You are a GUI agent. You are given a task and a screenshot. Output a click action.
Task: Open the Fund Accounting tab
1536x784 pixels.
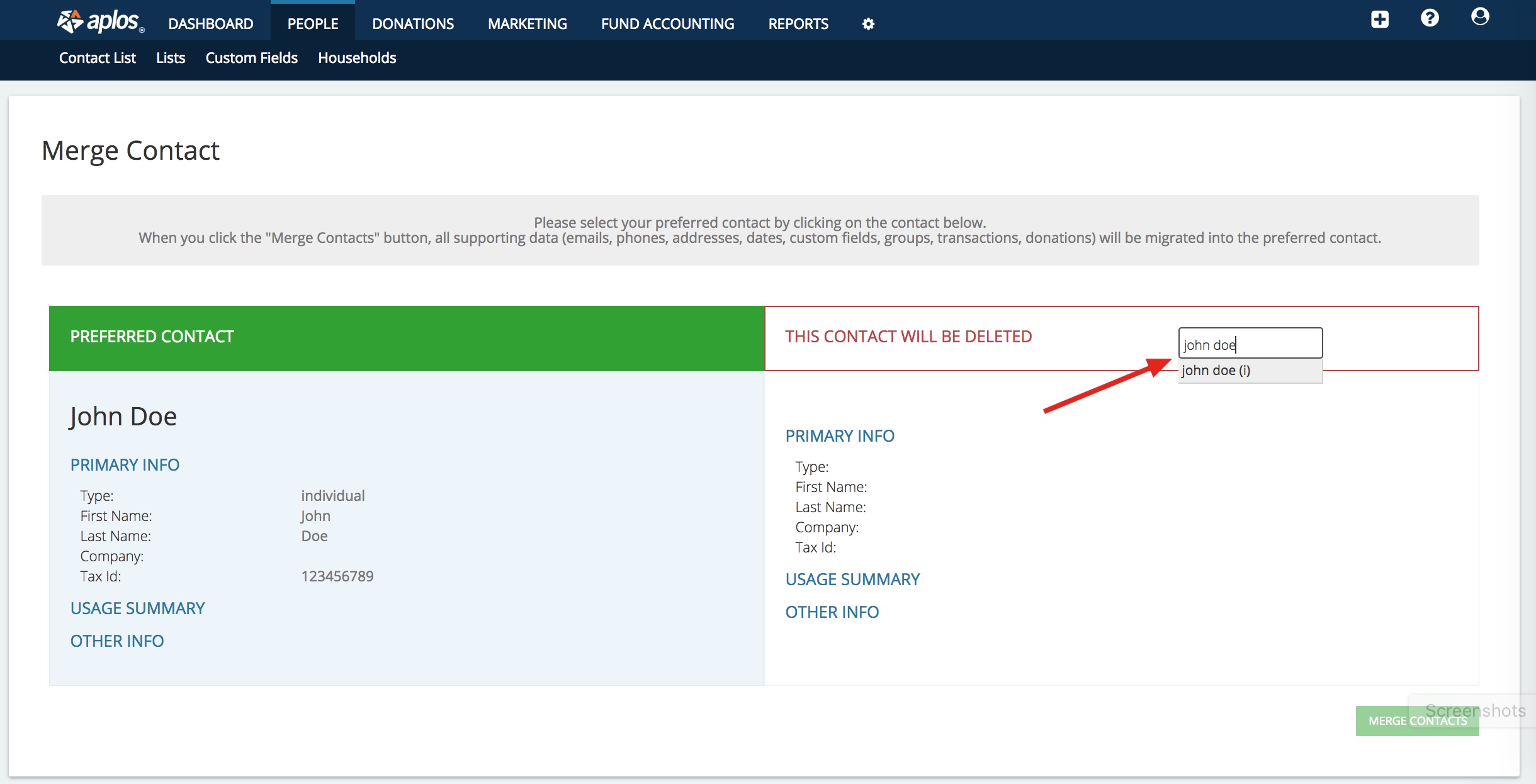(x=667, y=24)
